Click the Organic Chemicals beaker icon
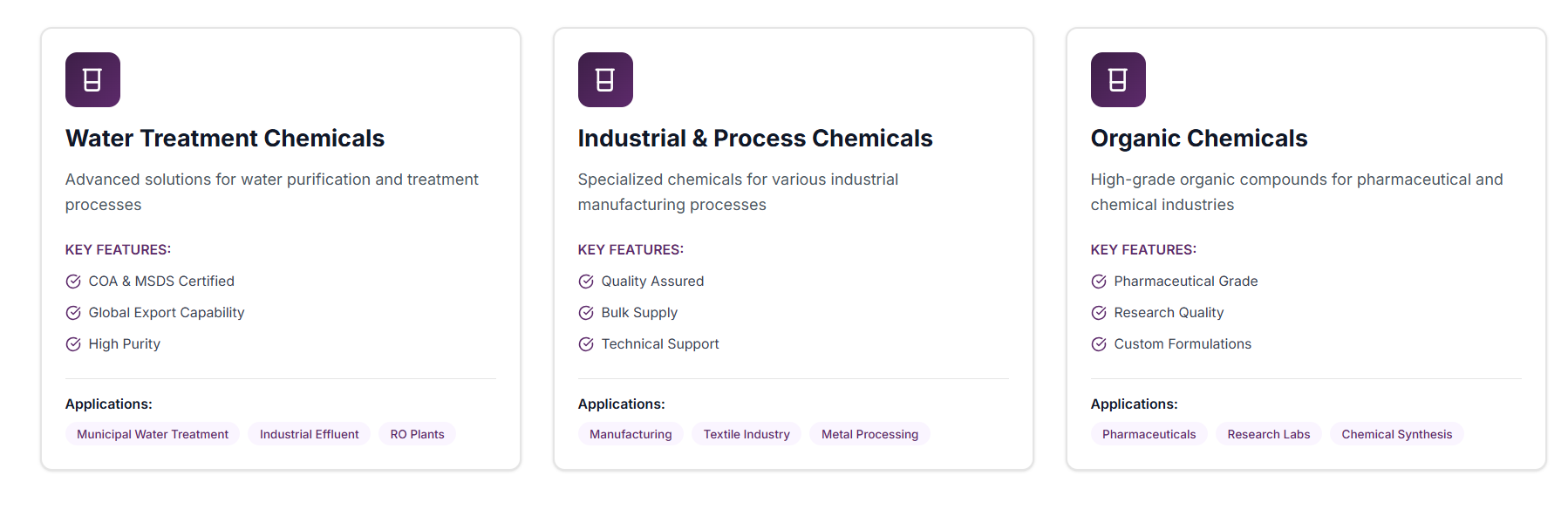1568x509 pixels. 1118,80
